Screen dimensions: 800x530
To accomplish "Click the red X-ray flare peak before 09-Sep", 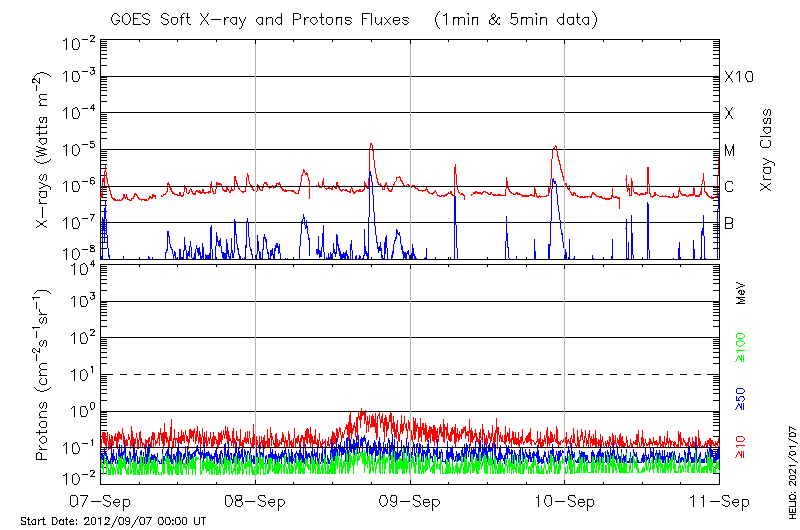I will 371,144.
